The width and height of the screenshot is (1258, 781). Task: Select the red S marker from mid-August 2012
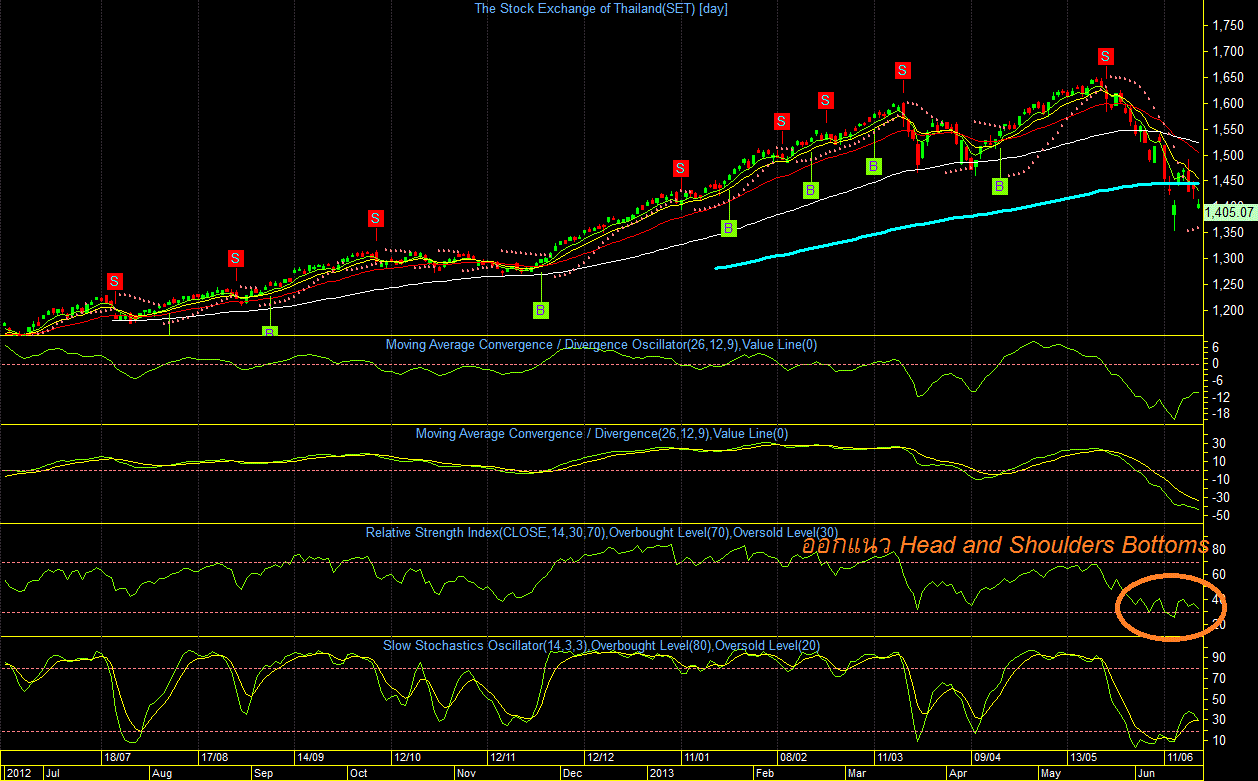236,258
